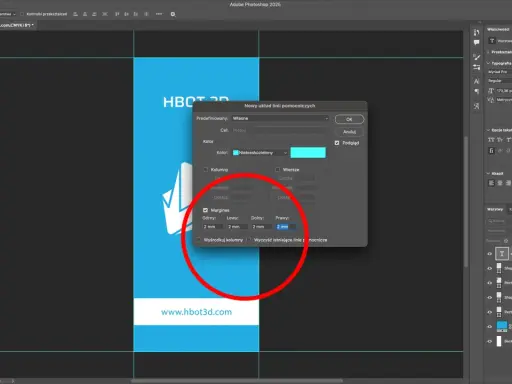Click the www.hbot3d.com text on canvas
512x384 pixels.
(x=196, y=312)
